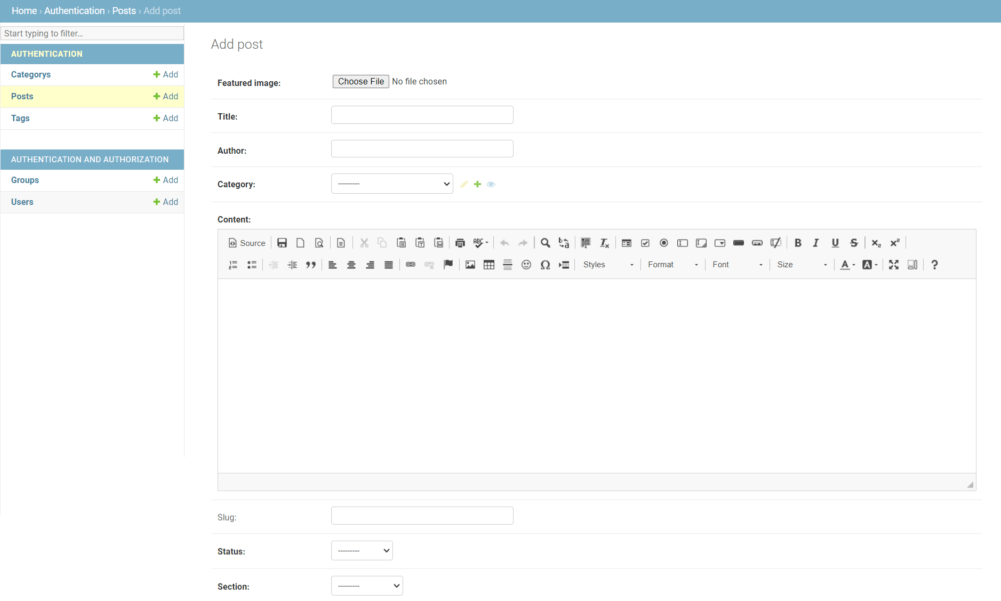Click the Remove Format icon
The height and width of the screenshot is (601, 1001).
click(x=604, y=243)
